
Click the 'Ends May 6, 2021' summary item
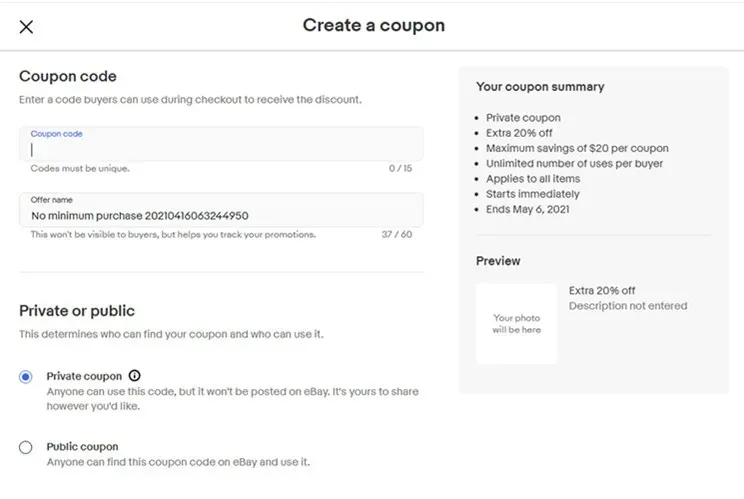point(528,209)
